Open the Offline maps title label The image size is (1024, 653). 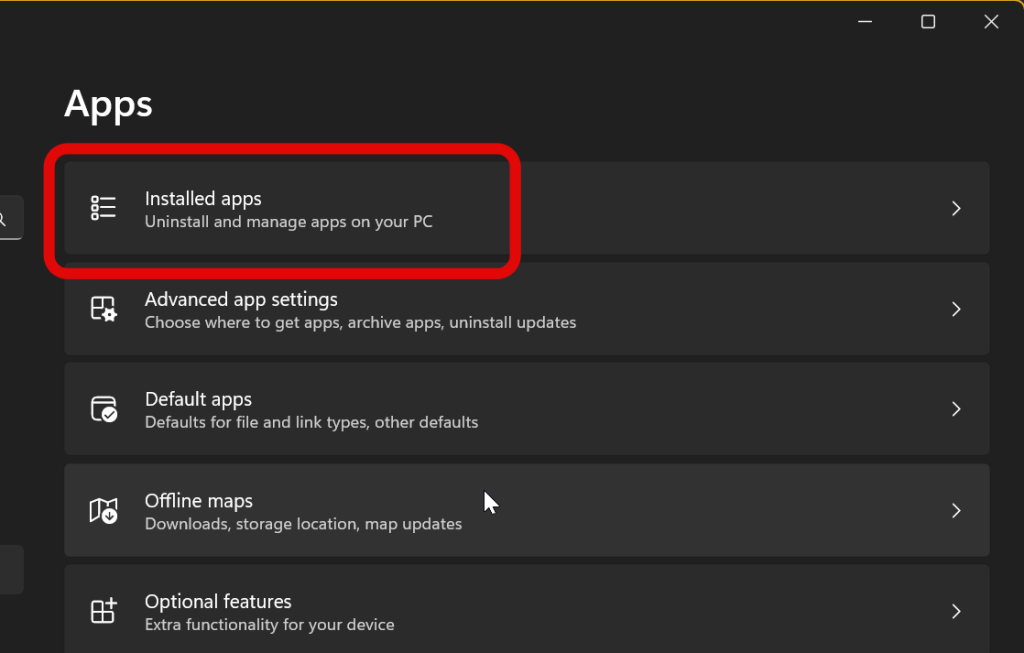[199, 500]
